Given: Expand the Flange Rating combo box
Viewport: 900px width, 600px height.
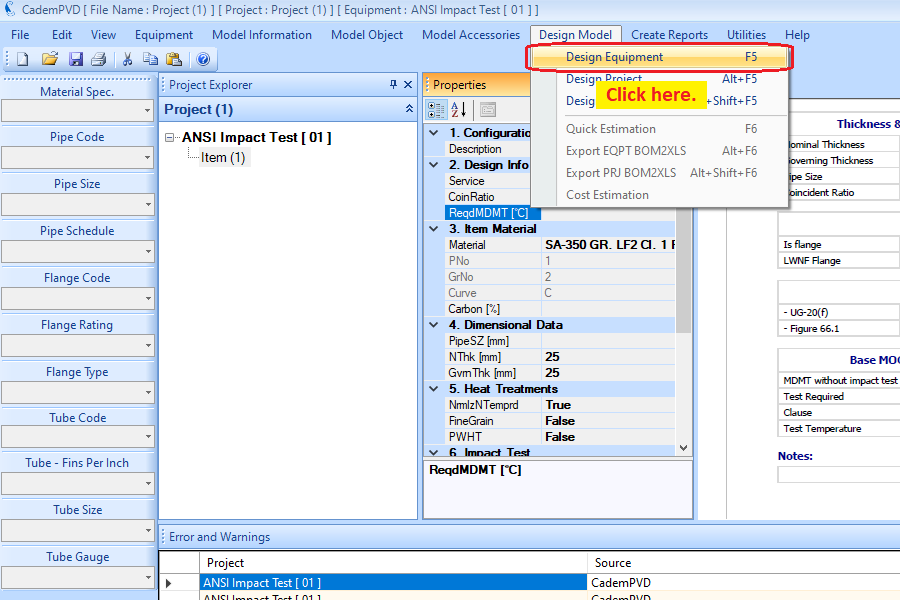Looking at the screenshot, I should click(x=148, y=347).
